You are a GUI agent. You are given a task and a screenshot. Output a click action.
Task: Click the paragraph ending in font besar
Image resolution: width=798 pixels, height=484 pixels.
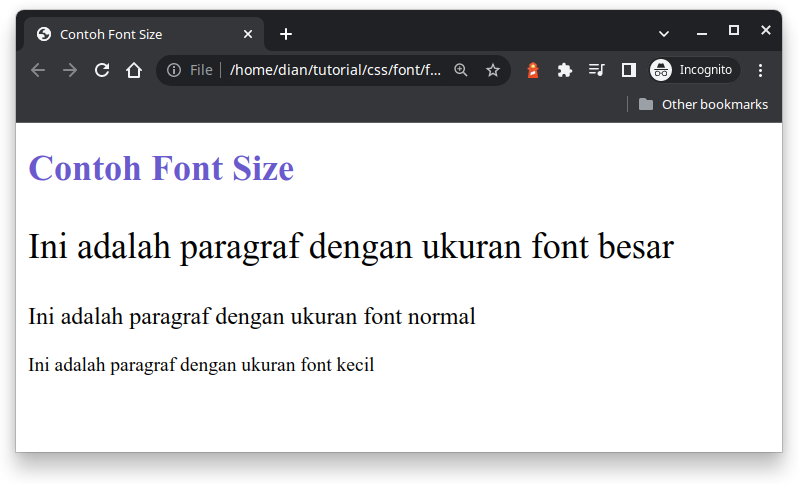(351, 247)
